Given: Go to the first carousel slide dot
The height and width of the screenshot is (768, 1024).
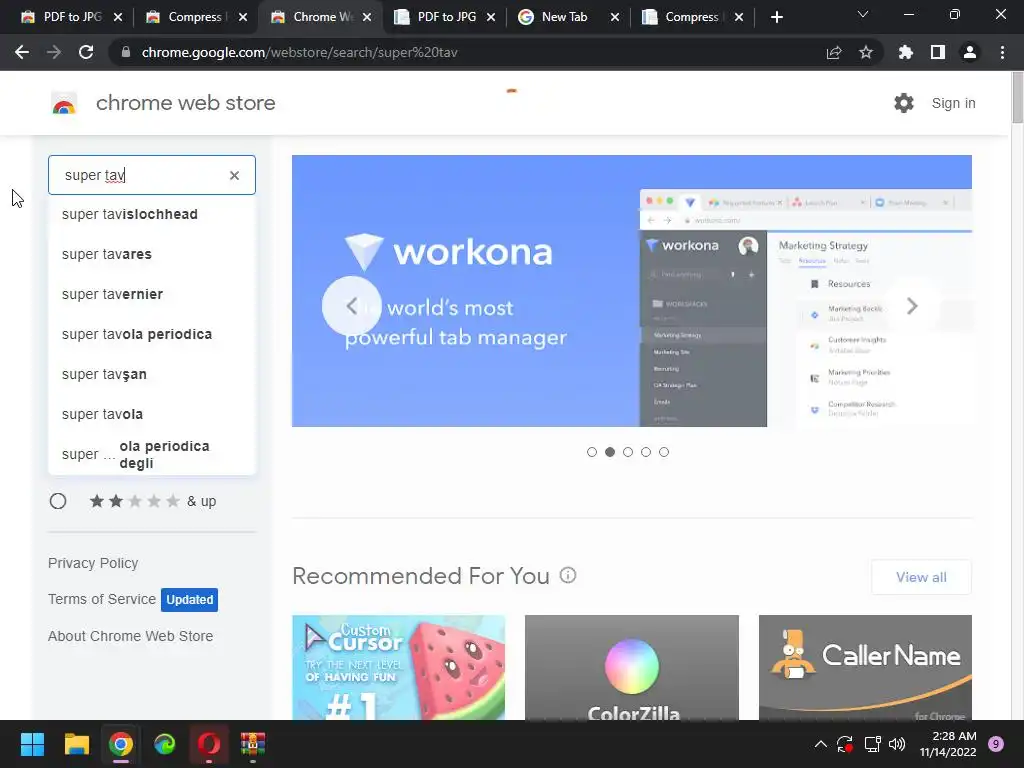Looking at the screenshot, I should tap(592, 452).
